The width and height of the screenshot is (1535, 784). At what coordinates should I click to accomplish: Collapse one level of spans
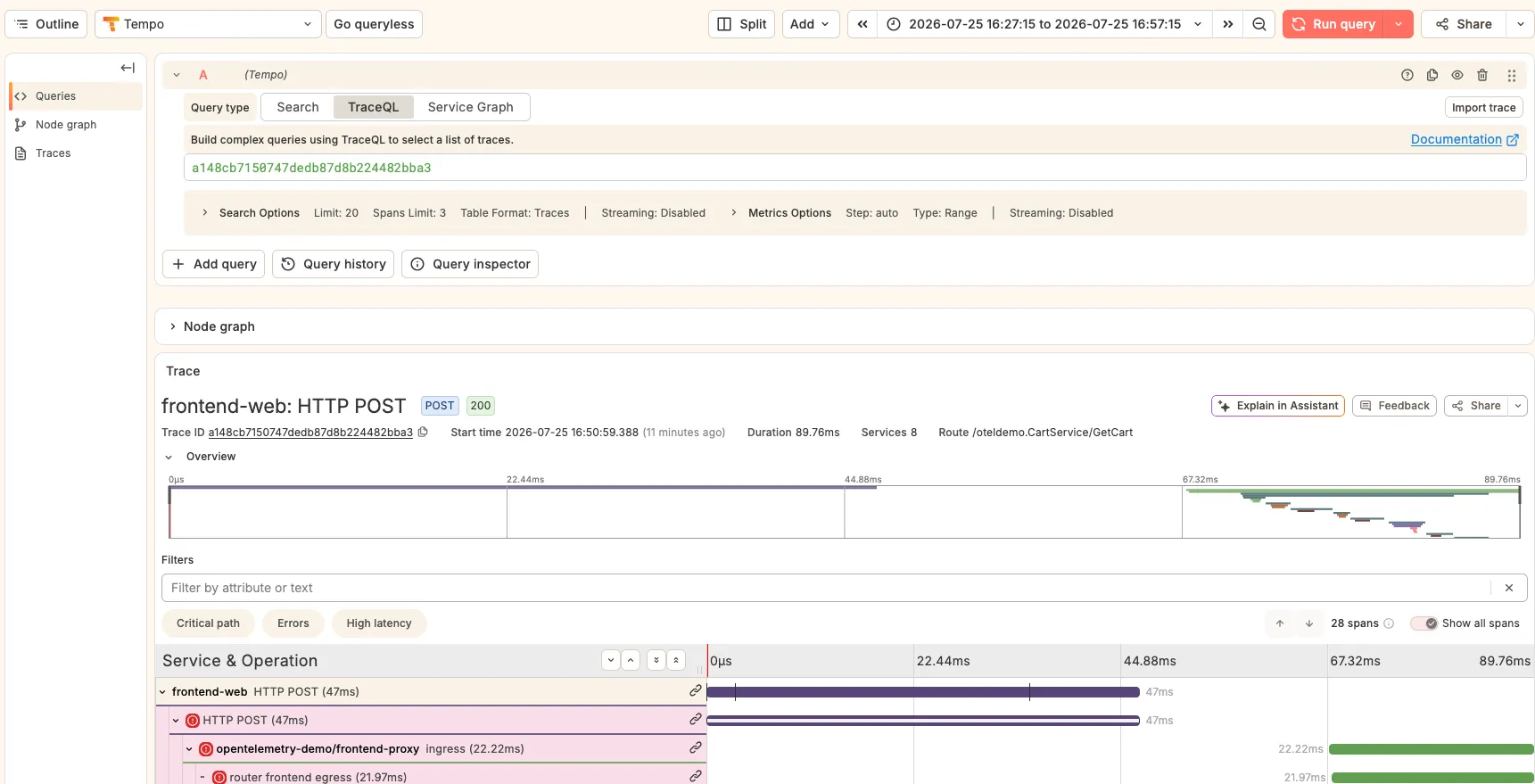(x=631, y=660)
